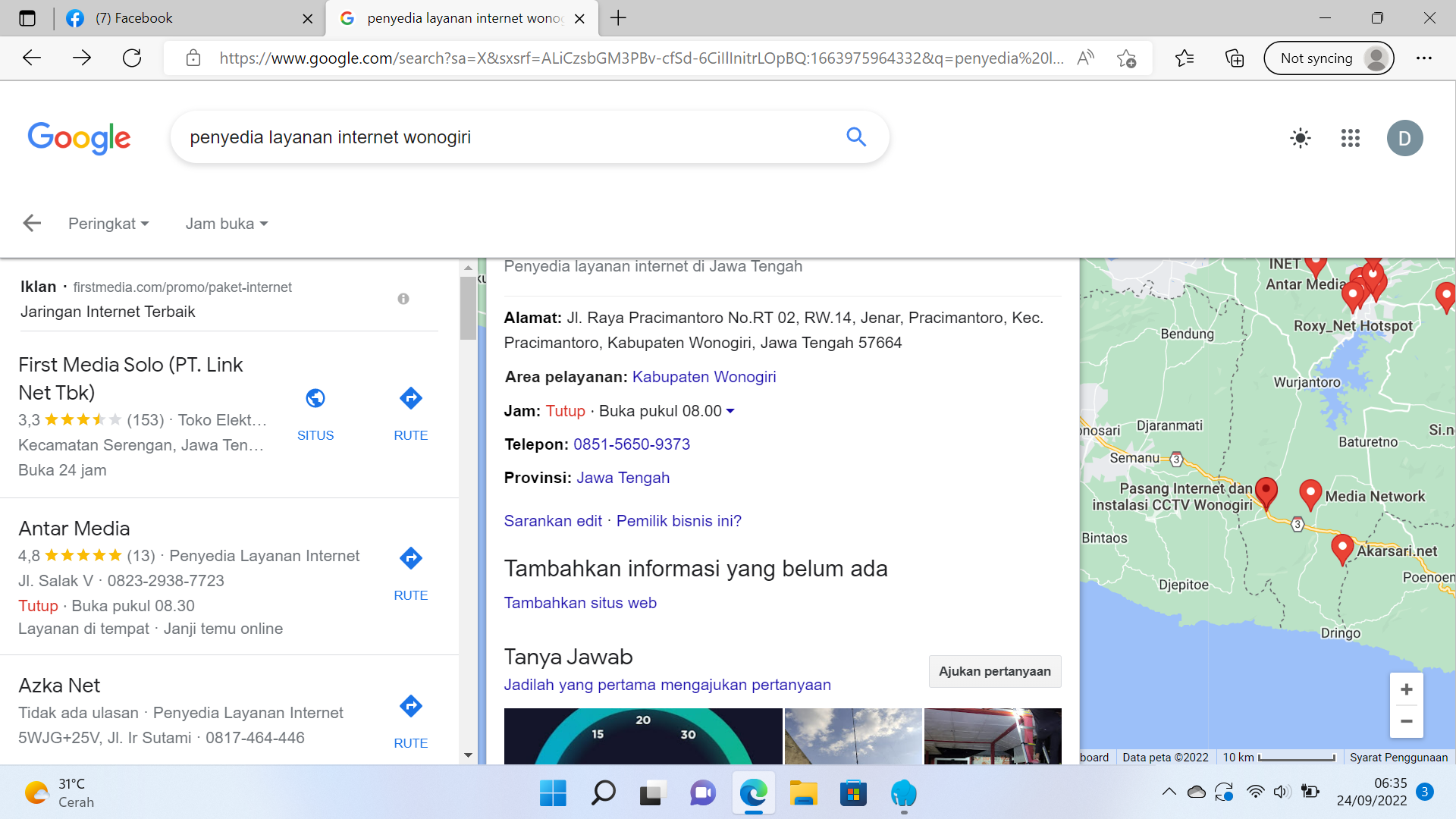Viewport: 1456px width, 819px height.
Task: Open Microsoft Store from taskbar
Action: pyautogui.click(x=853, y=793)
